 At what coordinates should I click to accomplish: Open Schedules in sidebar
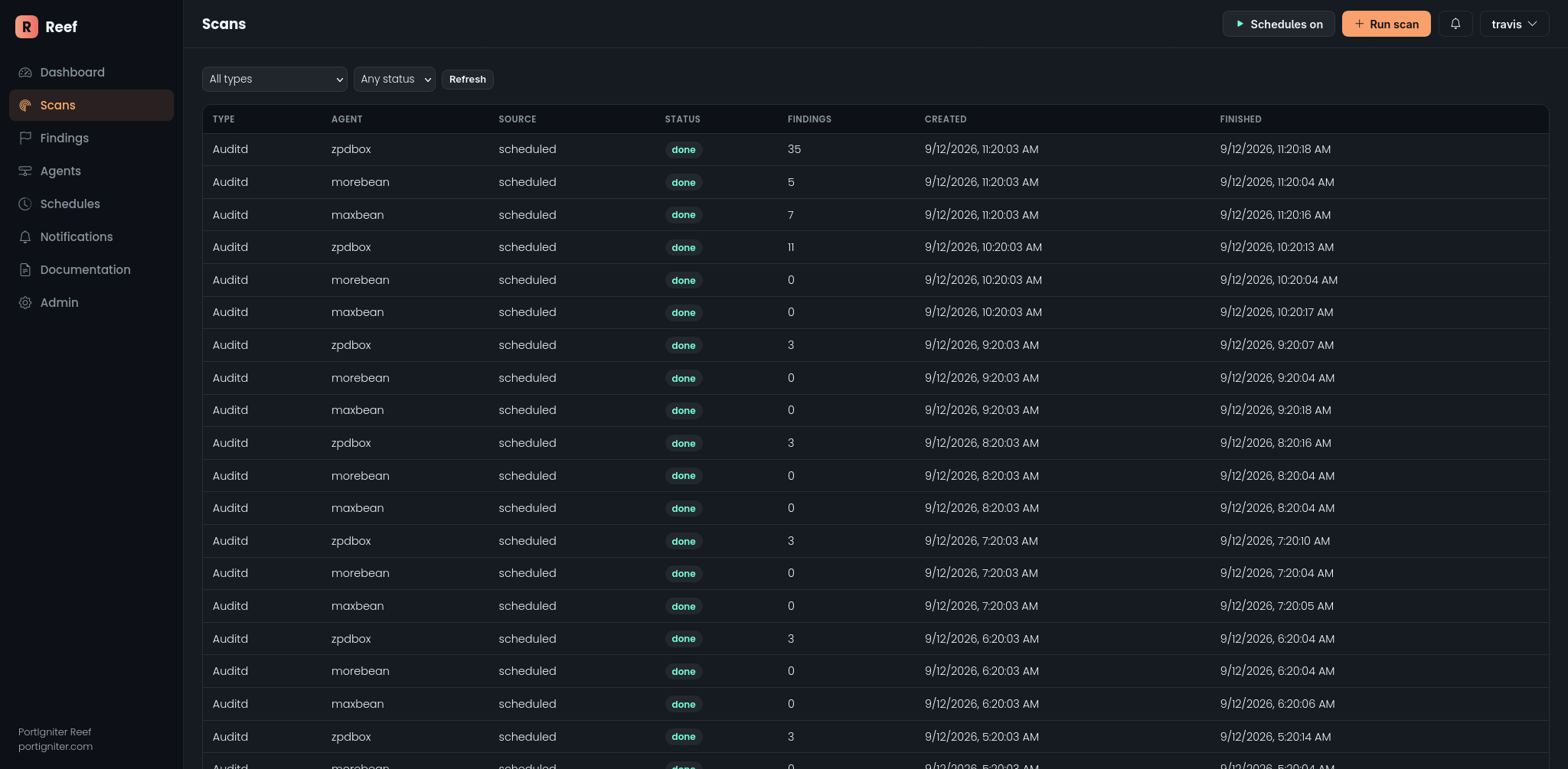pyautogui.click(x=91, y=204)
